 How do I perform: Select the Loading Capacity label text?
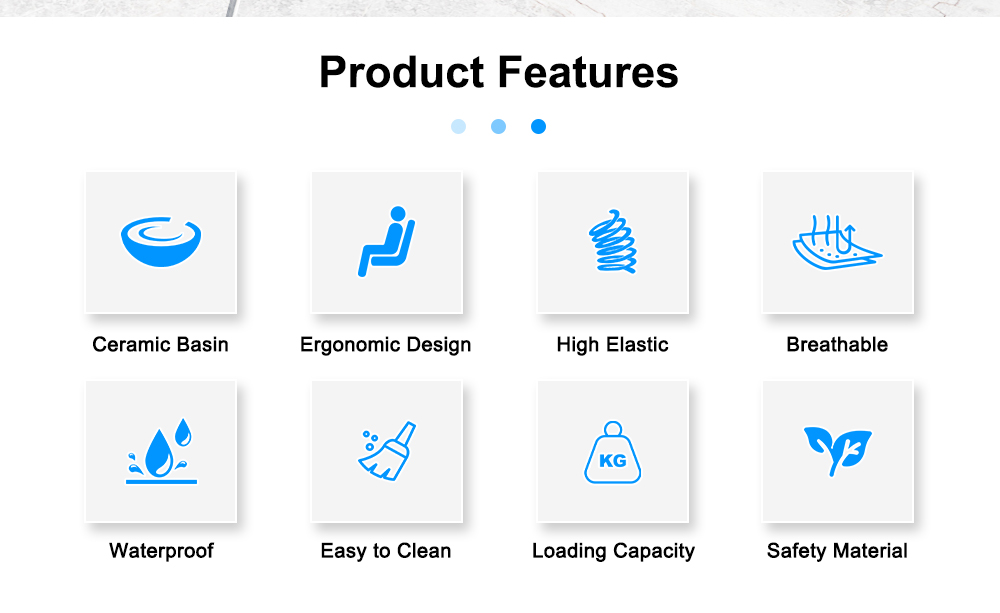tap(613, 551)
